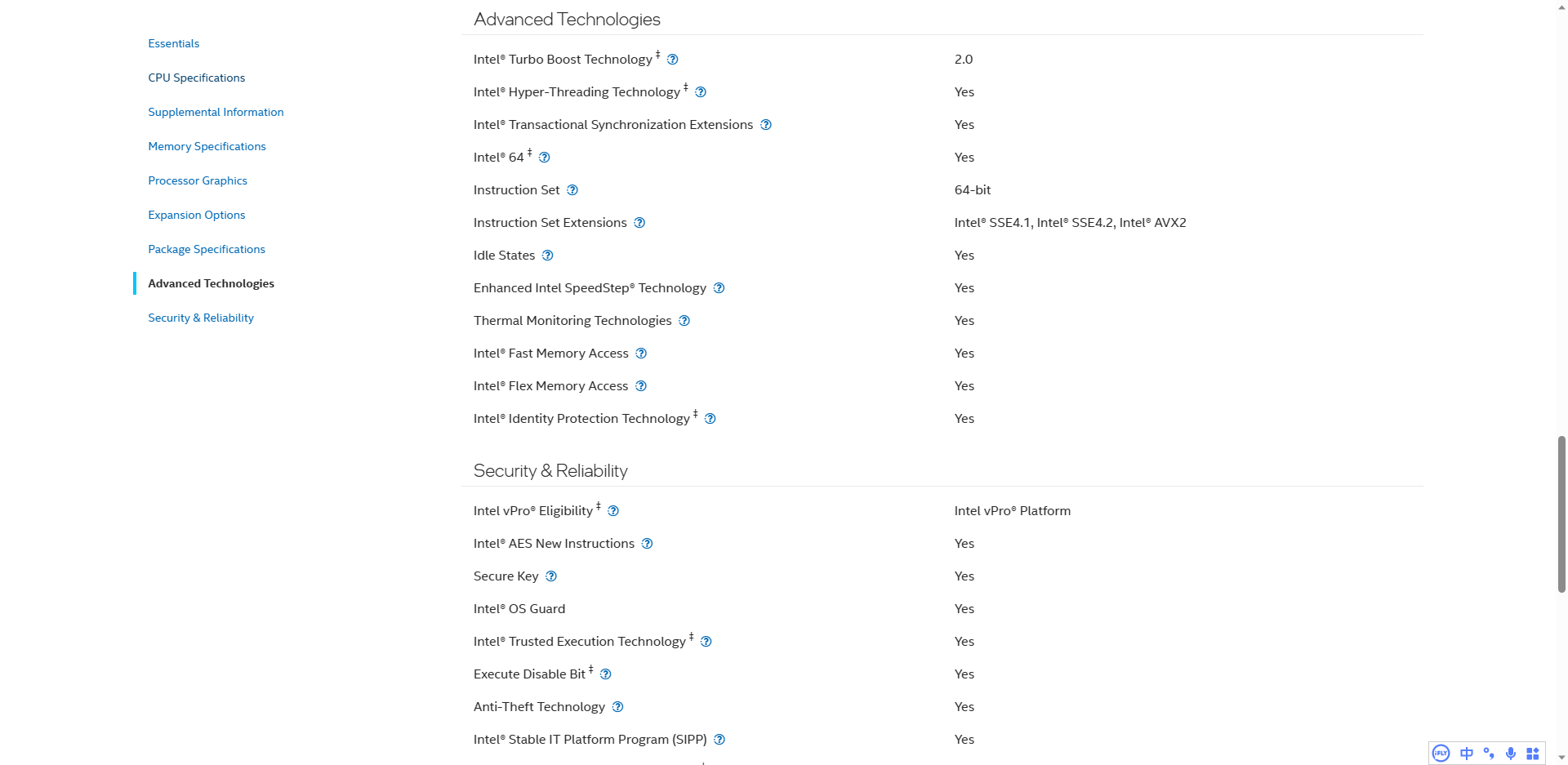Open the iFLY toolbox grid icon
This screenshot has width=1568, height=765.
[x=1533, y=754]
